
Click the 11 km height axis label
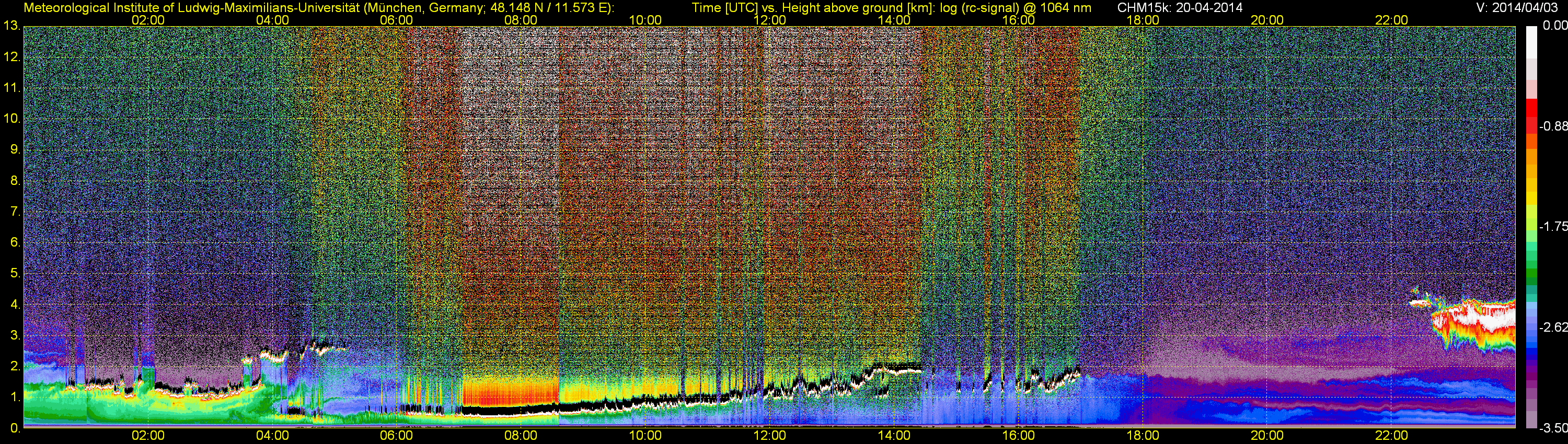[x=11, y=88]
